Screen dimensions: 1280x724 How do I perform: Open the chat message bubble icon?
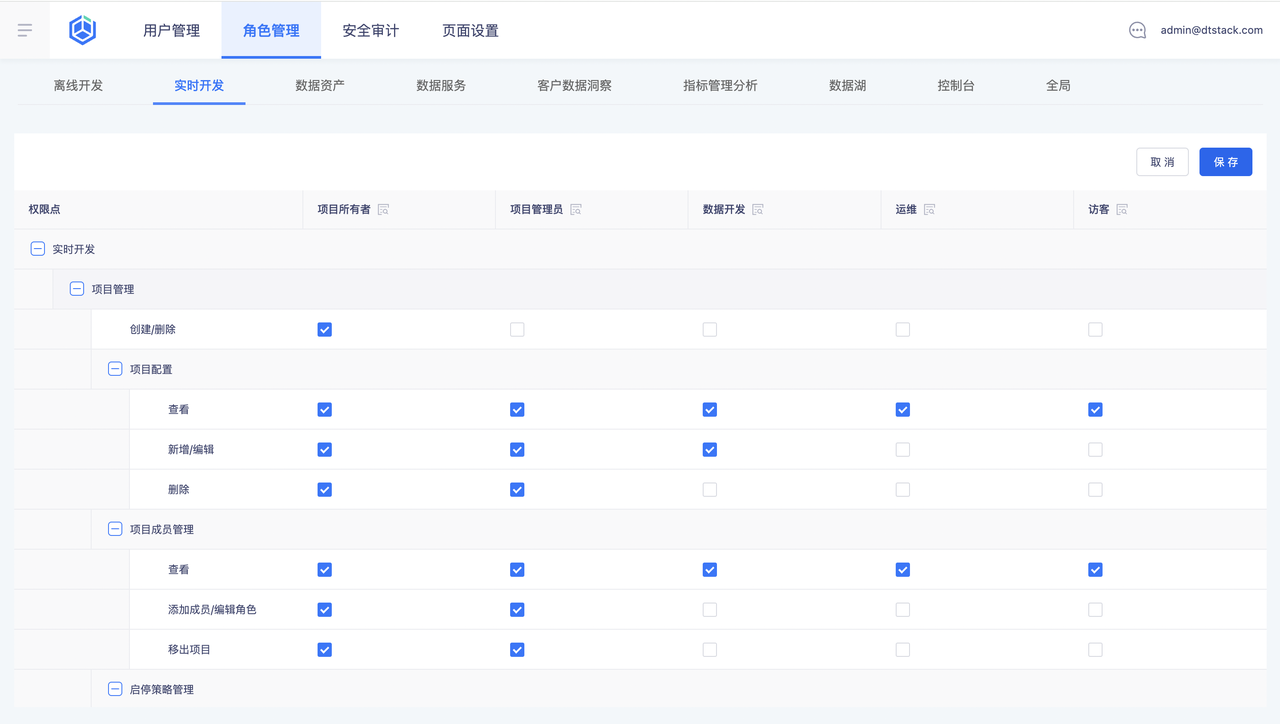click(x=1137, y=30)
